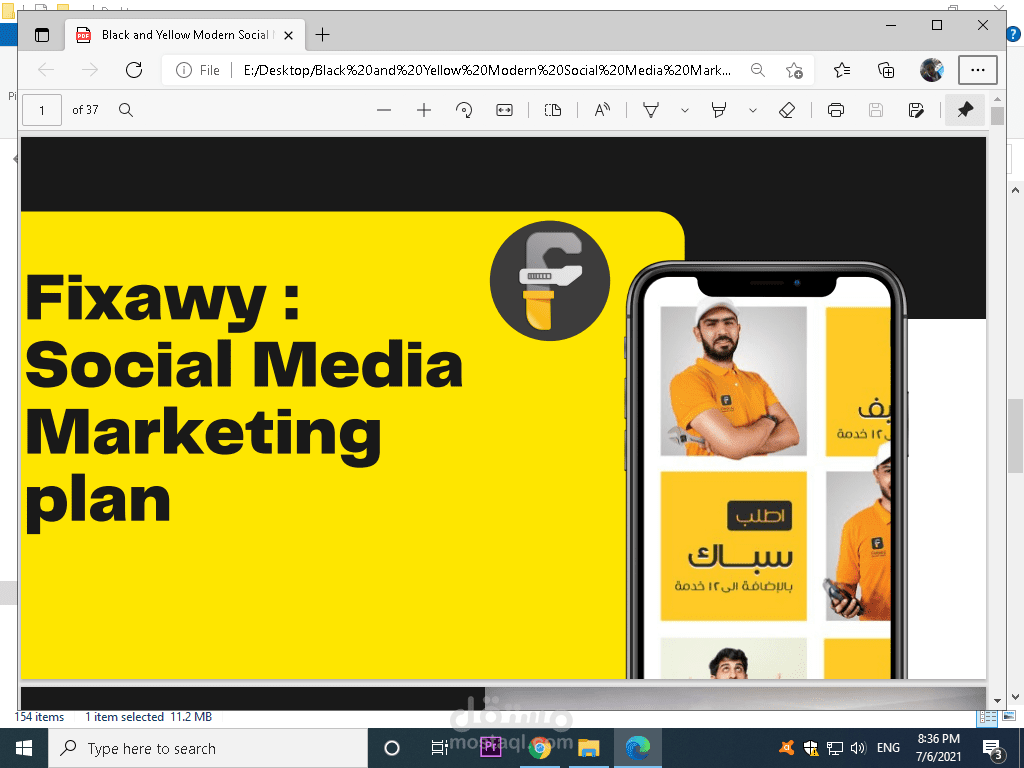Zoom out the PDF with minus button
This screenshot has width=1024, height=768.
384,110
